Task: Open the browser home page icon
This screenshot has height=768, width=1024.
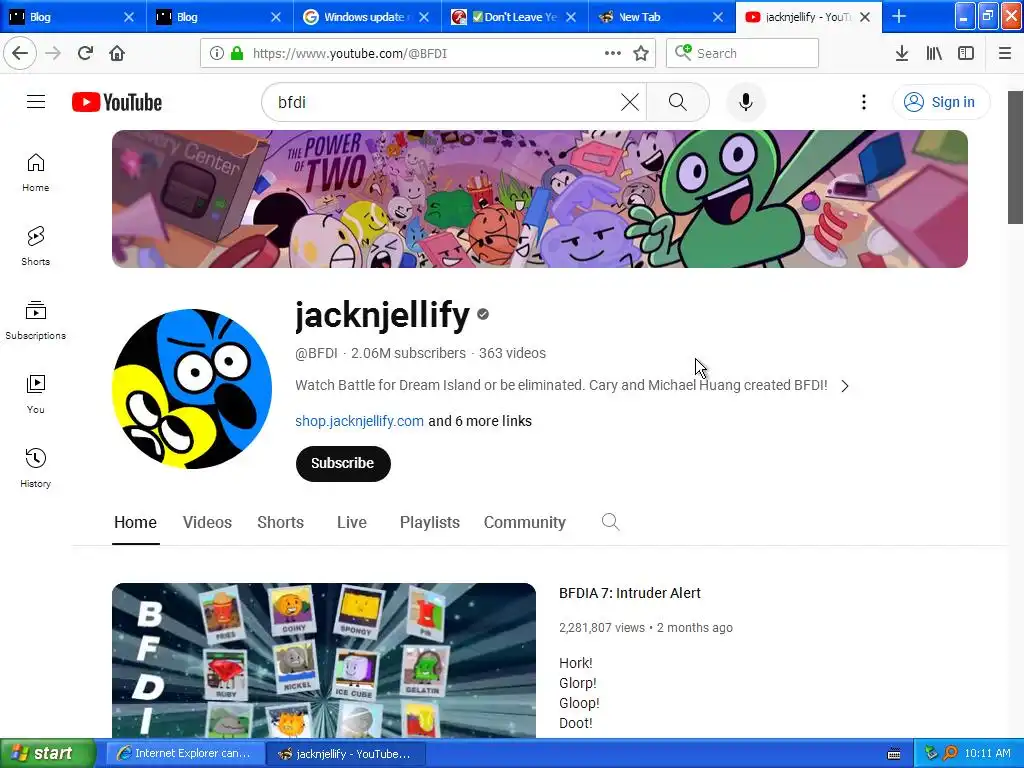Action: point(117,53)
